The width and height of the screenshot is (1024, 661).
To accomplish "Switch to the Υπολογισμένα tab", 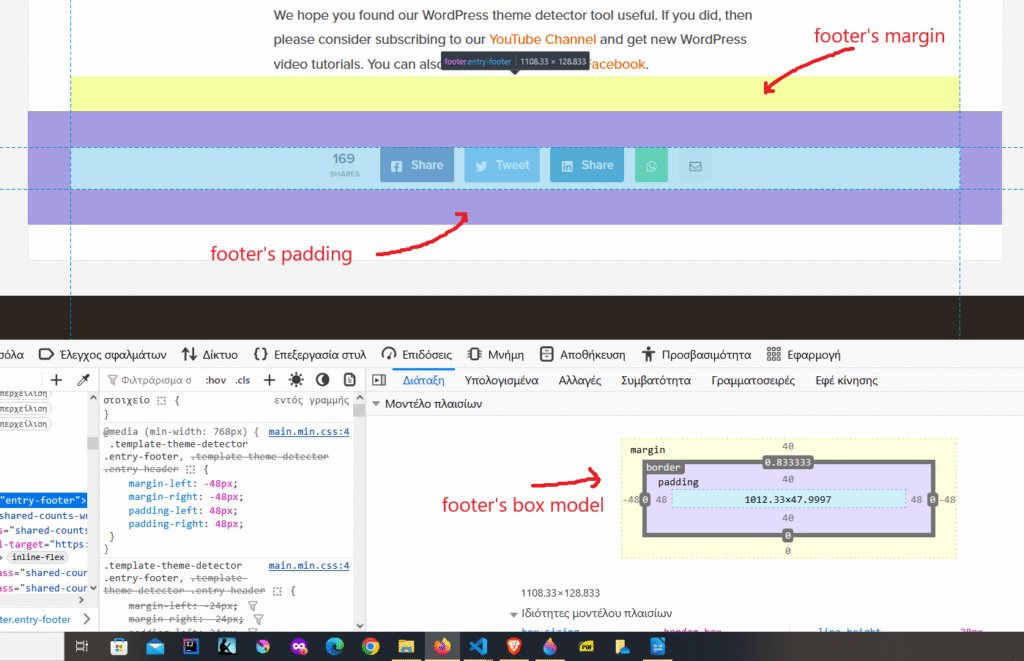I will pos(502,380).
